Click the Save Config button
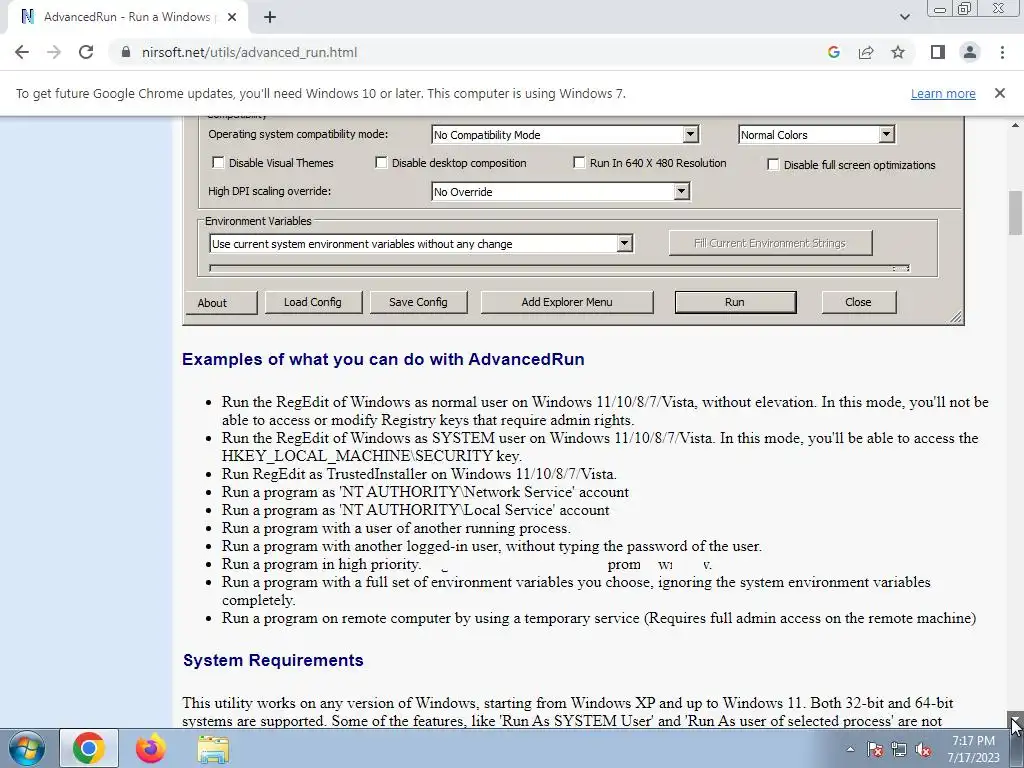This screenshot has height=768, width=1024. (418, 302)
